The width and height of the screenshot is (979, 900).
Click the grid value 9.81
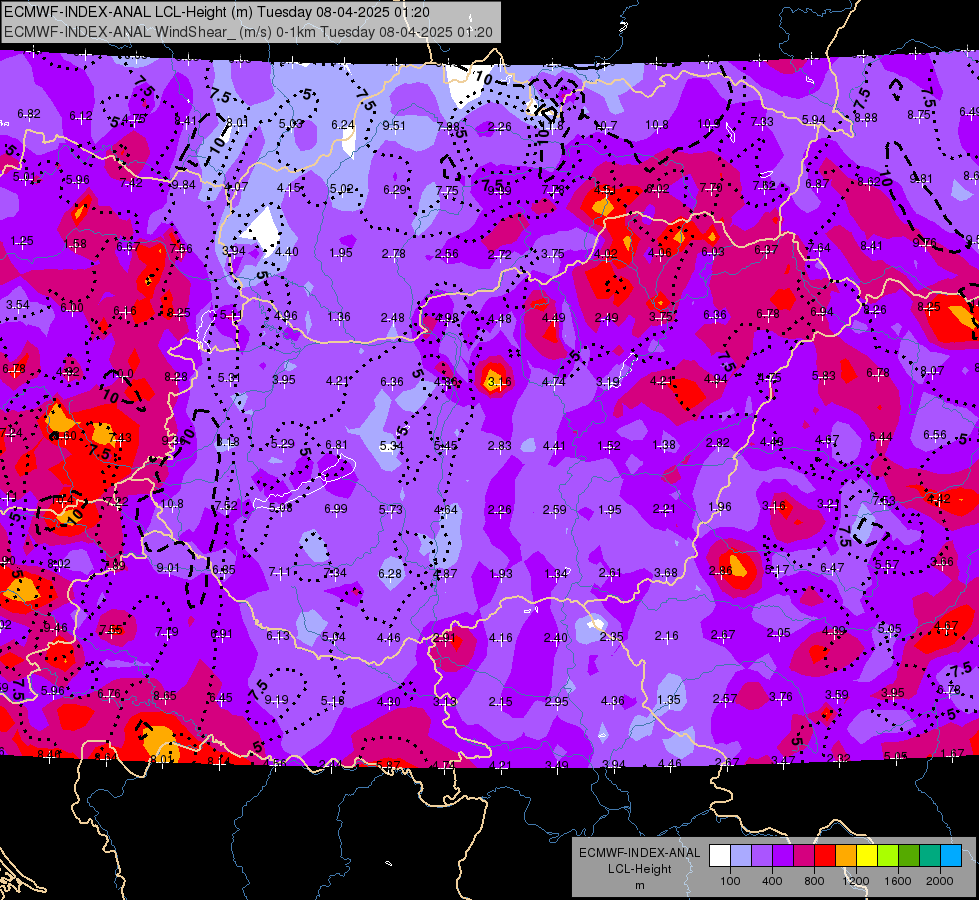[921, 179]
